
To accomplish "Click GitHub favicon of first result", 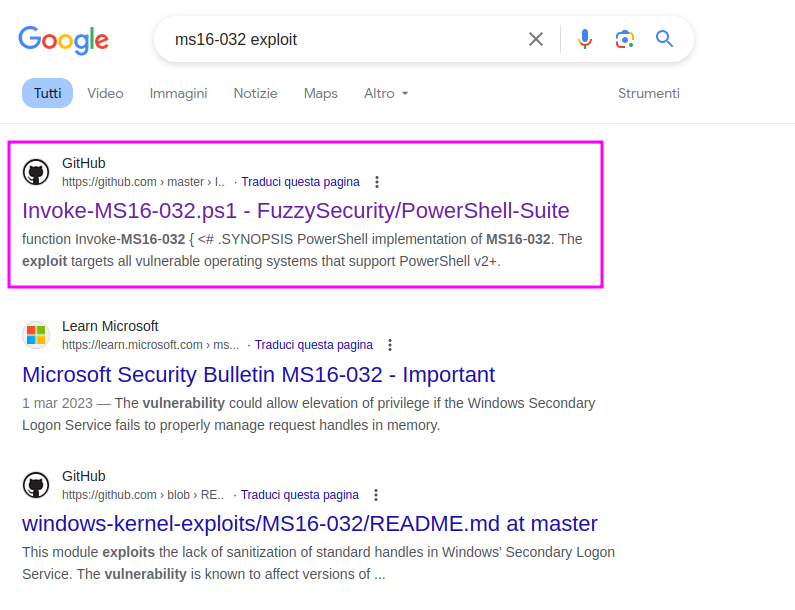I will point(36,172).
